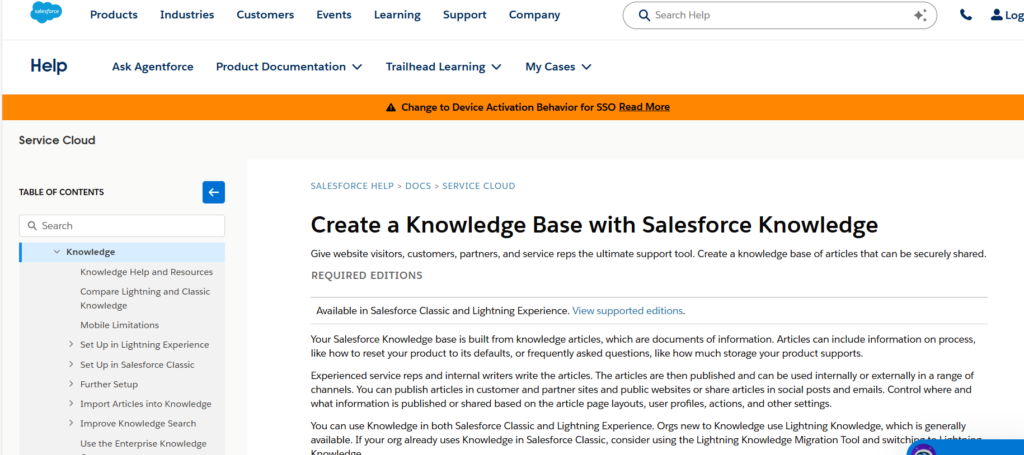The image size is (1024, 455).
Task: Open the View supported editions link
Action: (x=628, y=311)
